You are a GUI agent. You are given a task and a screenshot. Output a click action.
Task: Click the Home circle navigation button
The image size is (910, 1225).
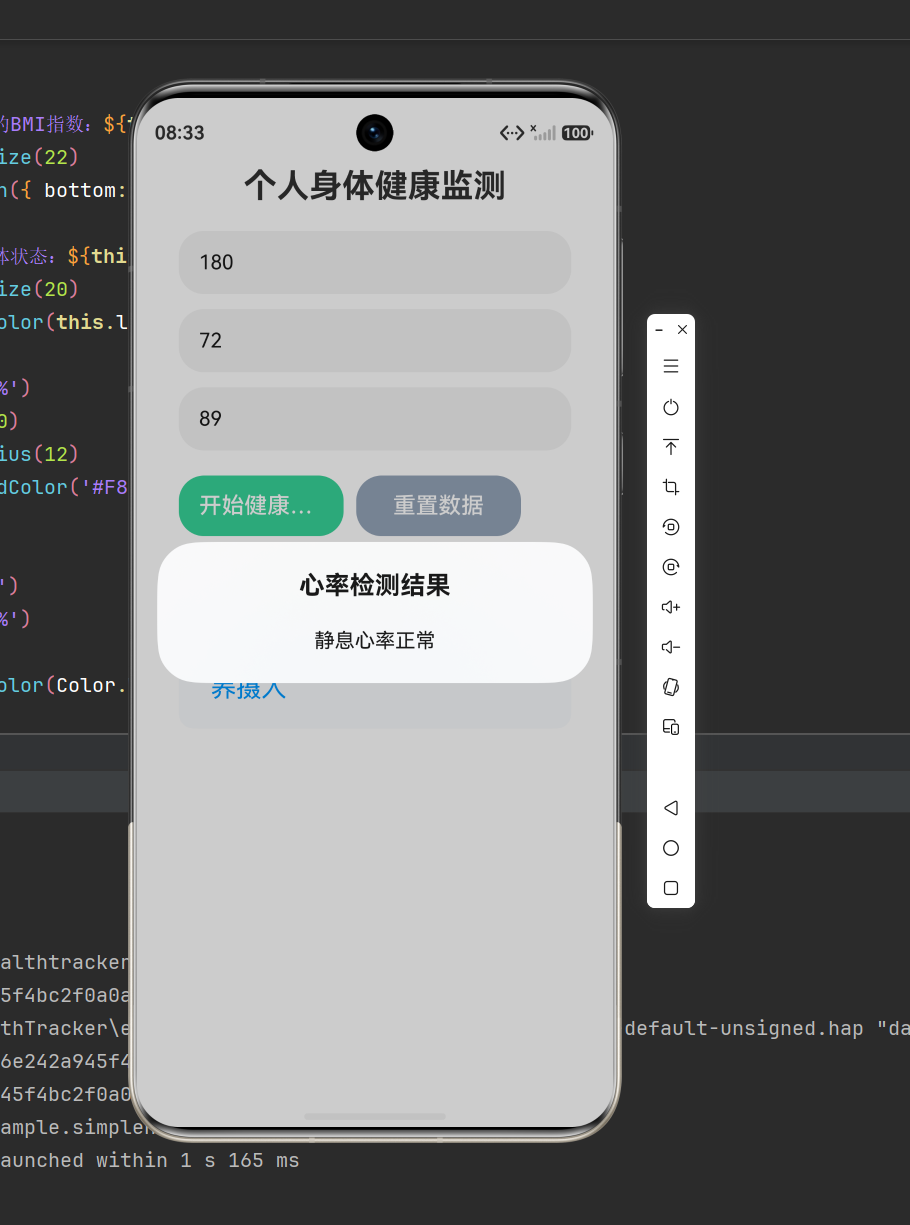tap(671, 848)
